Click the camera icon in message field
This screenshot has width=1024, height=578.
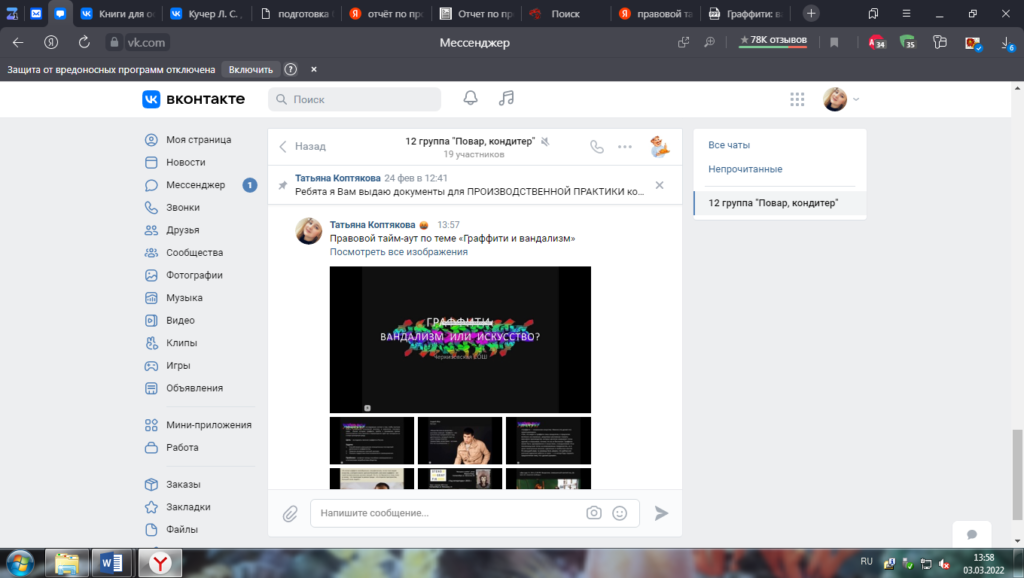tap(594, 513)
